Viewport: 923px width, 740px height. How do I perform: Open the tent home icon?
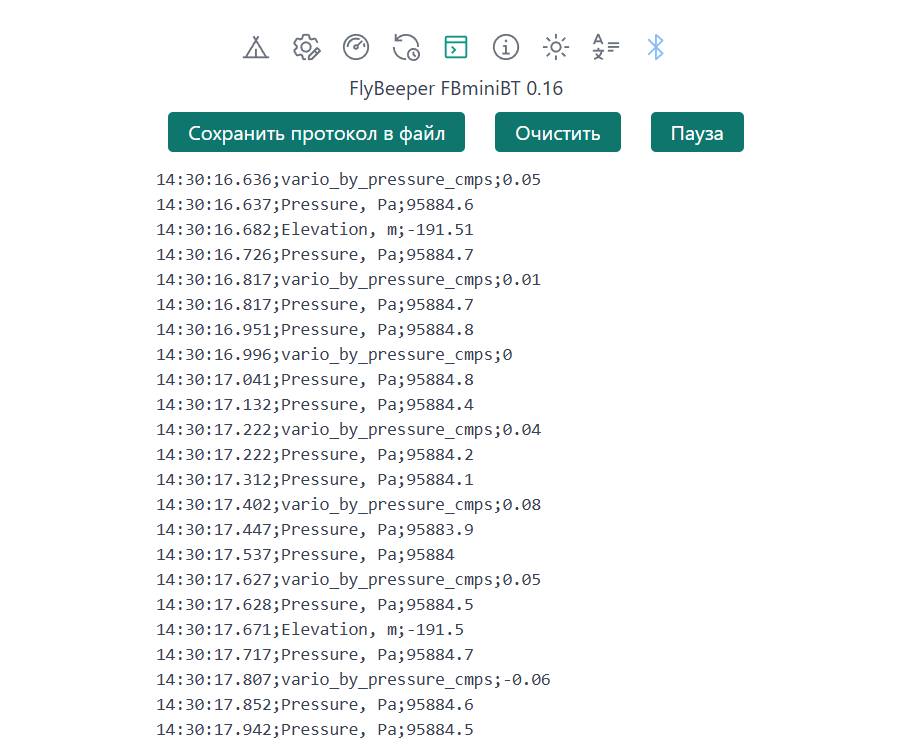click(257, 47)
